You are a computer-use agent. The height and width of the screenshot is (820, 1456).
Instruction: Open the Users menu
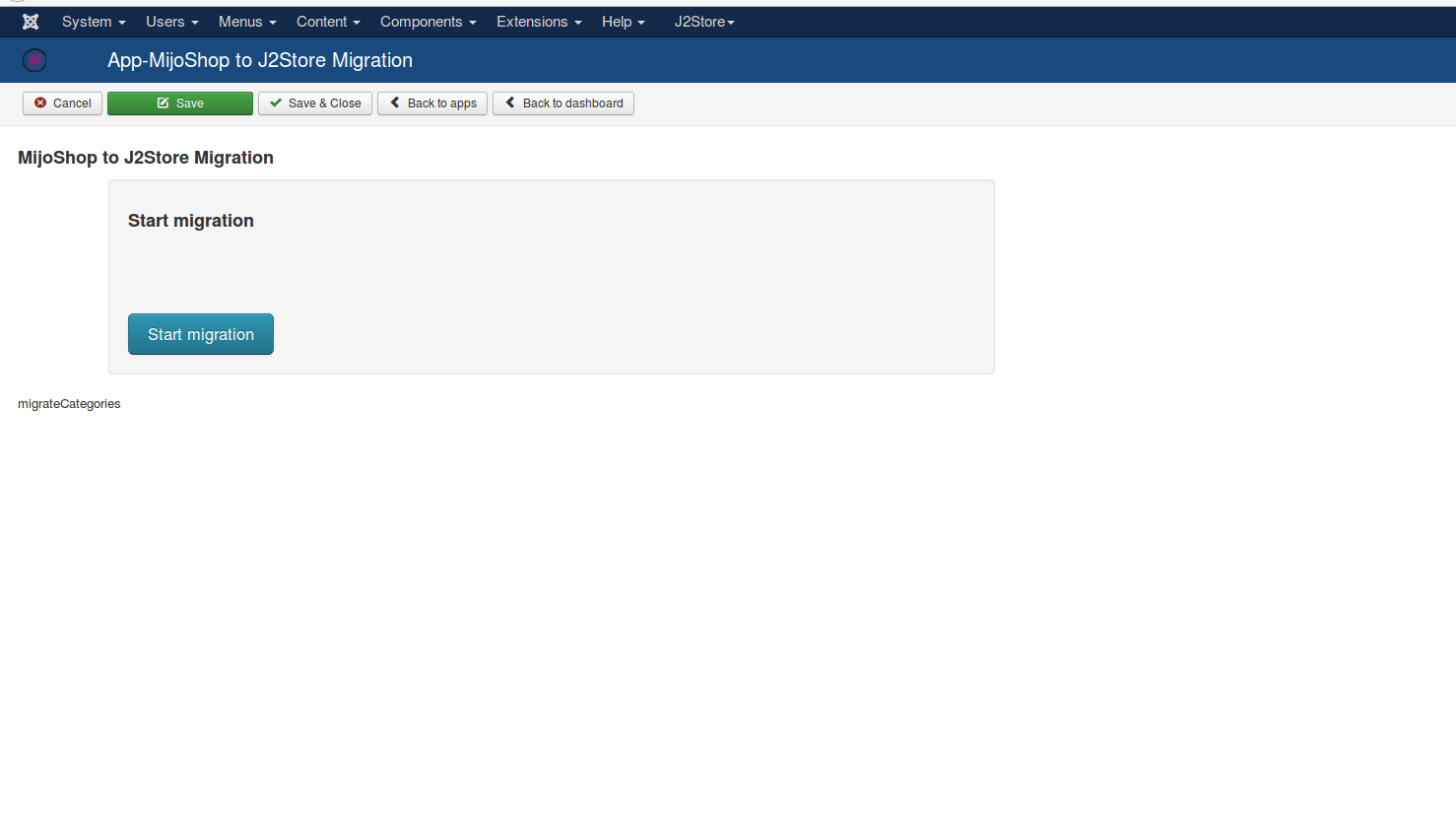(172, 22)
